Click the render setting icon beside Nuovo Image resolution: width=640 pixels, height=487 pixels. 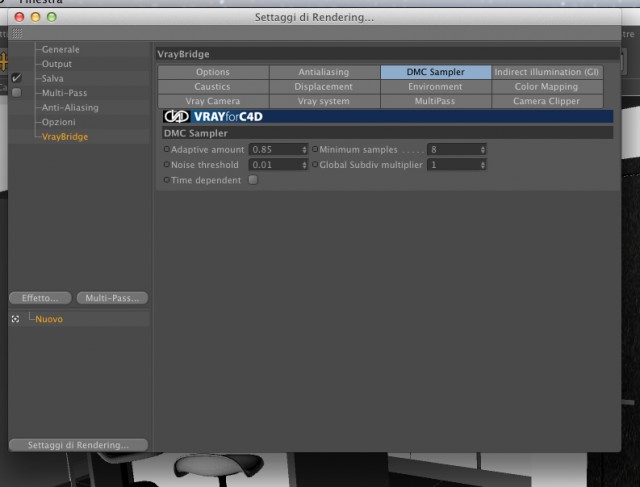(x=16, y=319)
